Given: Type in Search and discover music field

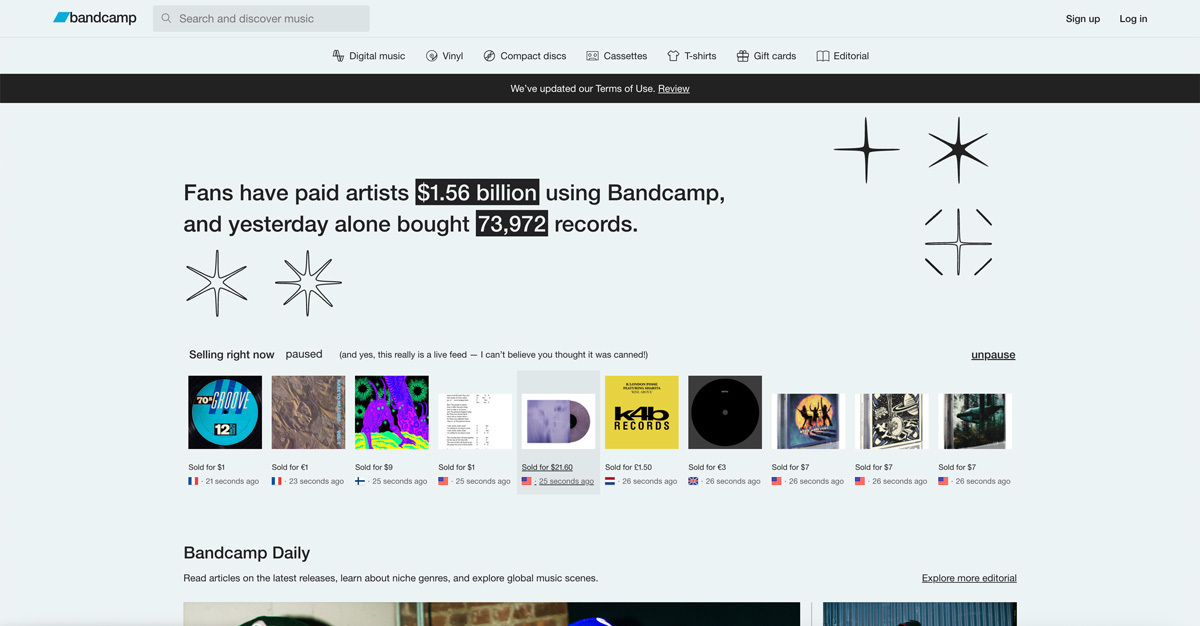Looking at the screenshot, I should tap(270, 18).
